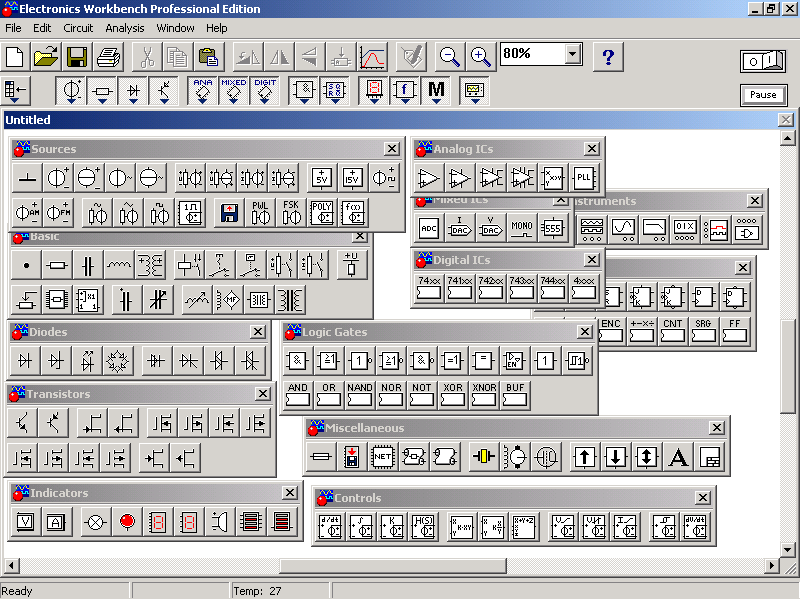This screenshot has height=600, width=800.
Task: Pick the XOR gate template
Action: (453, 394)
